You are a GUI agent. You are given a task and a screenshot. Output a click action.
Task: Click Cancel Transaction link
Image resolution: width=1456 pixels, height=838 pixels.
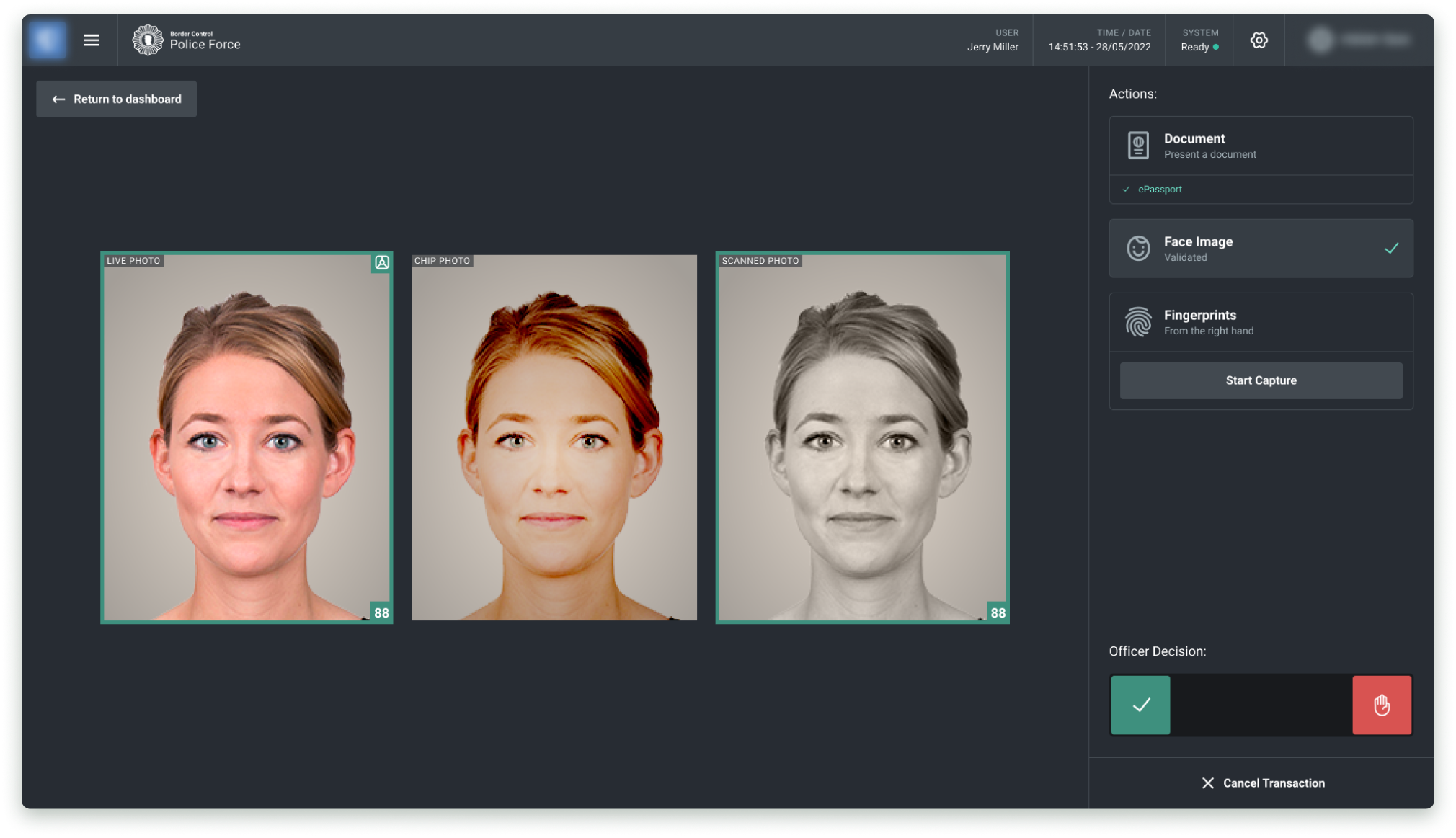[x=1263, y=783]
